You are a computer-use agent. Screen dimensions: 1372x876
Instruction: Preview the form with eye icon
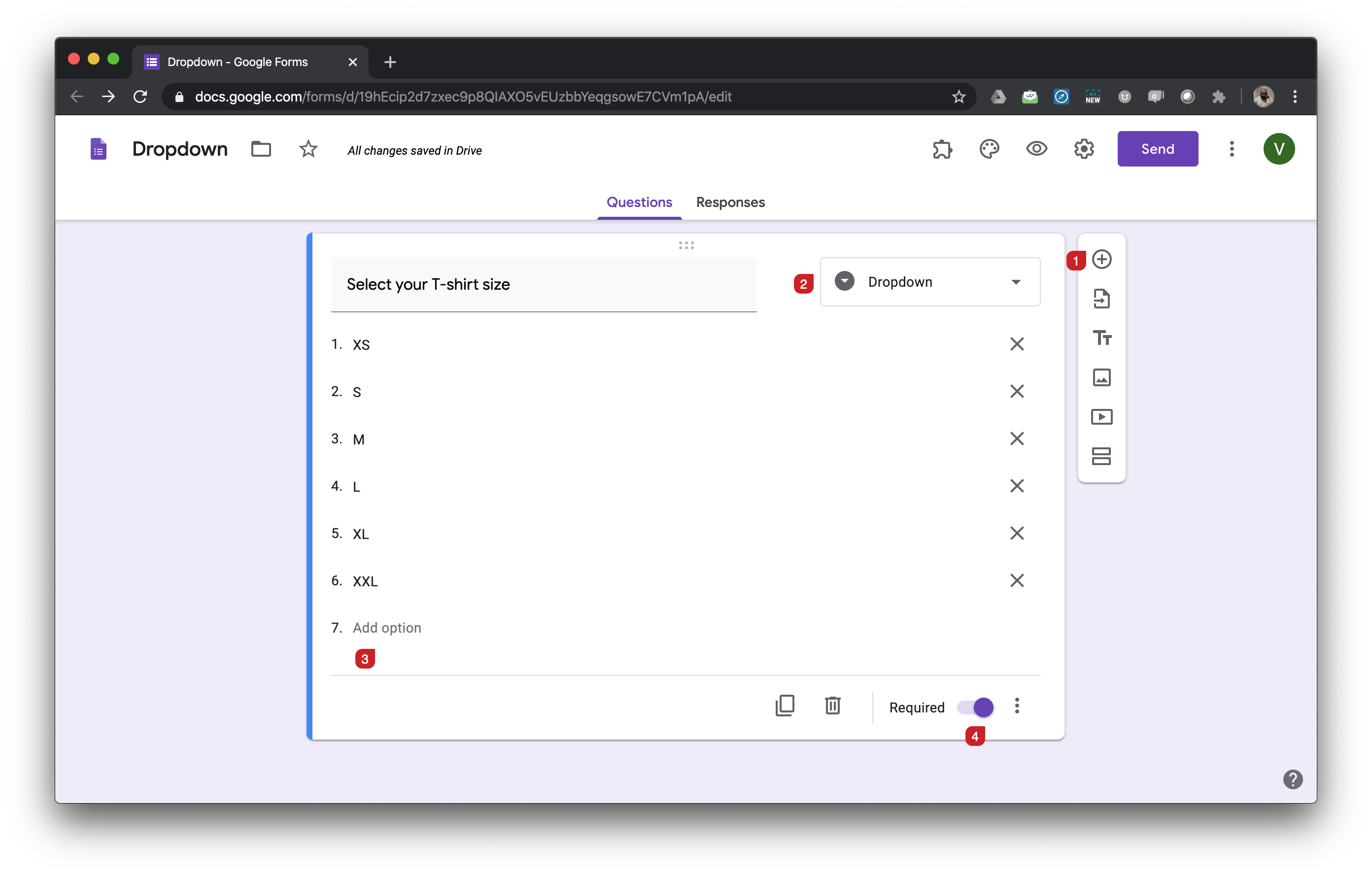[1036, 149]
